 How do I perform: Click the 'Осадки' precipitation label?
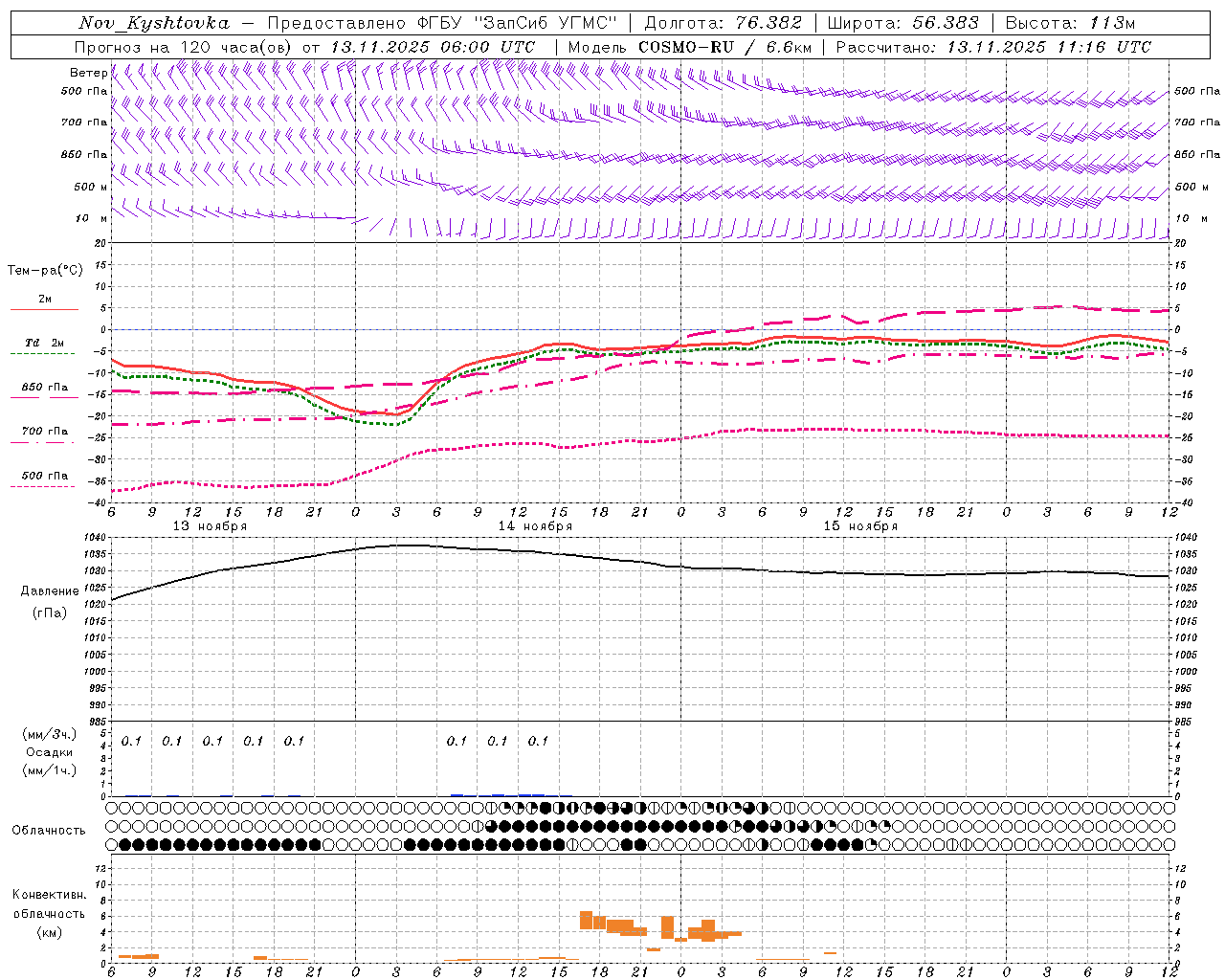50,752
